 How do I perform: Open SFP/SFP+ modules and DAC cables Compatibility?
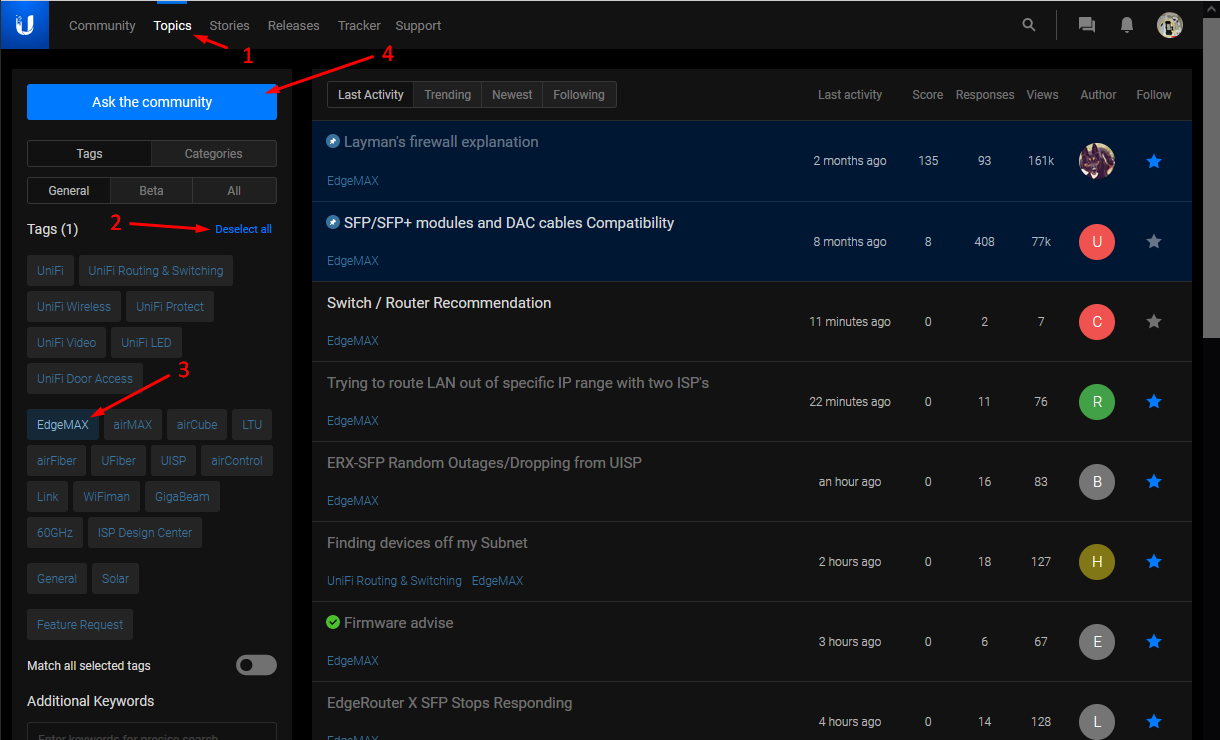509,223
